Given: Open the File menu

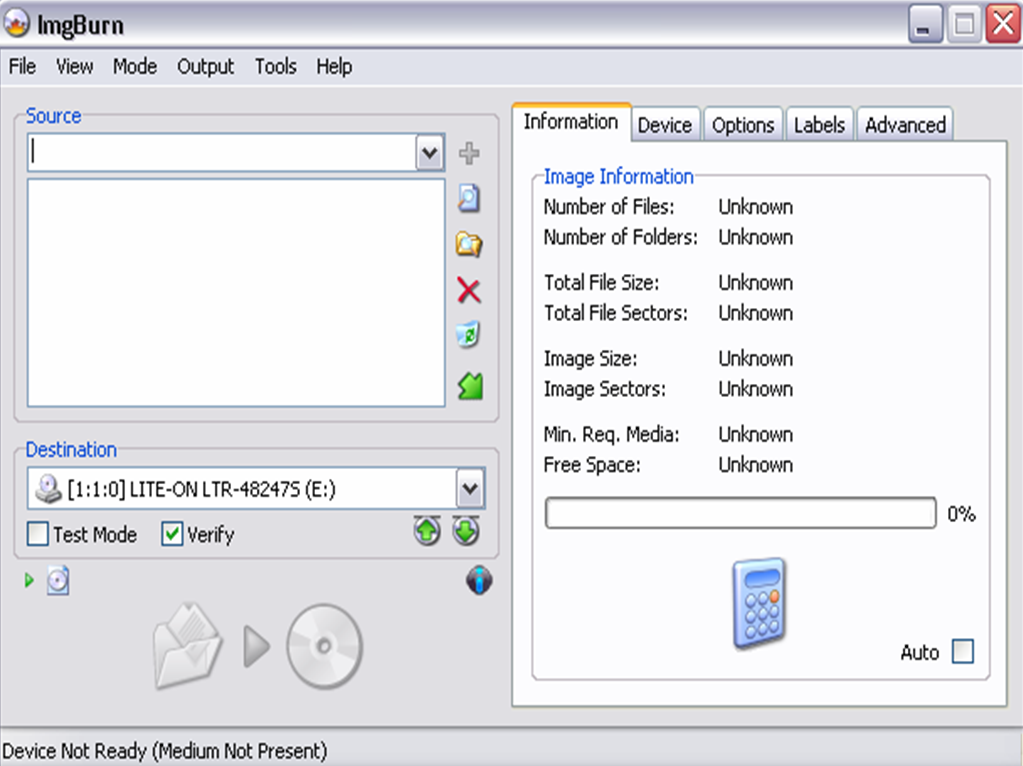Looking at the screenshot, I should [x=22, y=67].
